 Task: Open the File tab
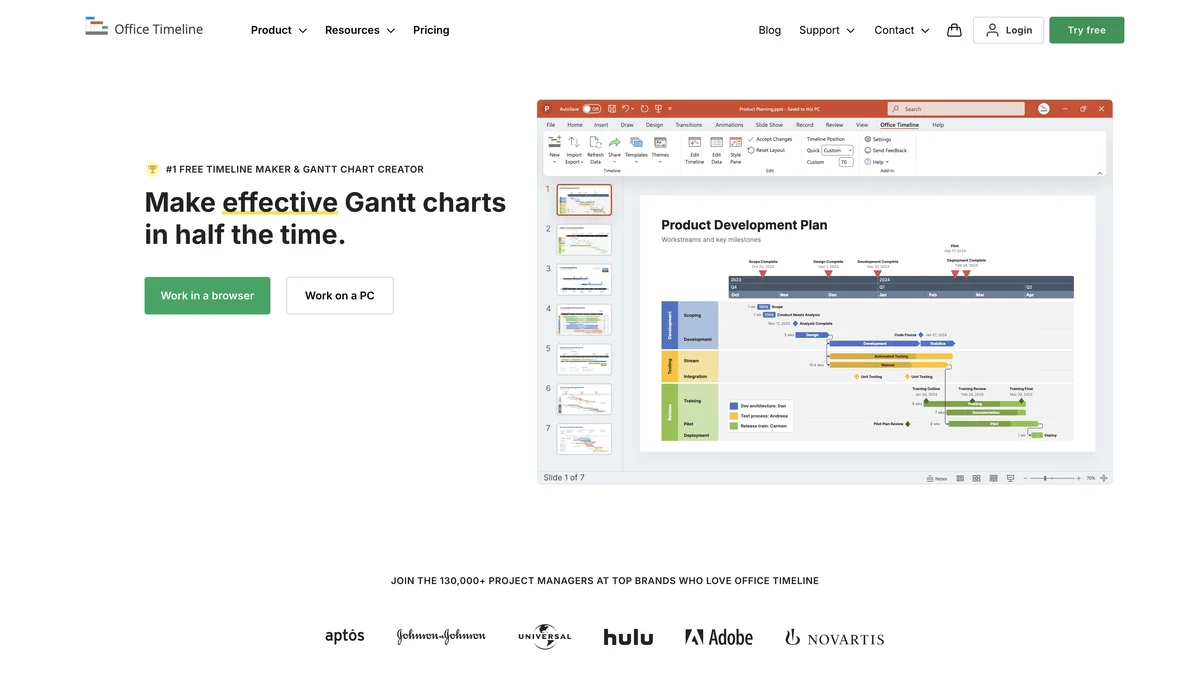(551, 125)
